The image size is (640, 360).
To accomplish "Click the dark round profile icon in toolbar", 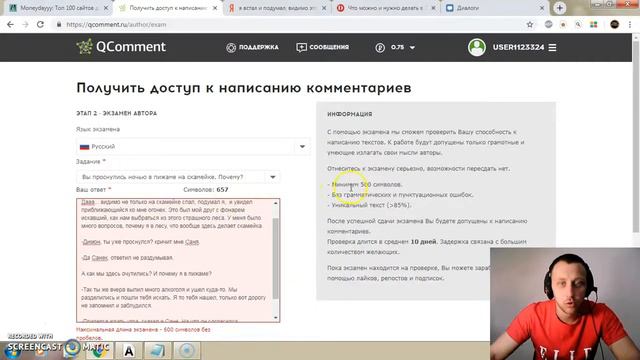I will (x=614, y=24).
